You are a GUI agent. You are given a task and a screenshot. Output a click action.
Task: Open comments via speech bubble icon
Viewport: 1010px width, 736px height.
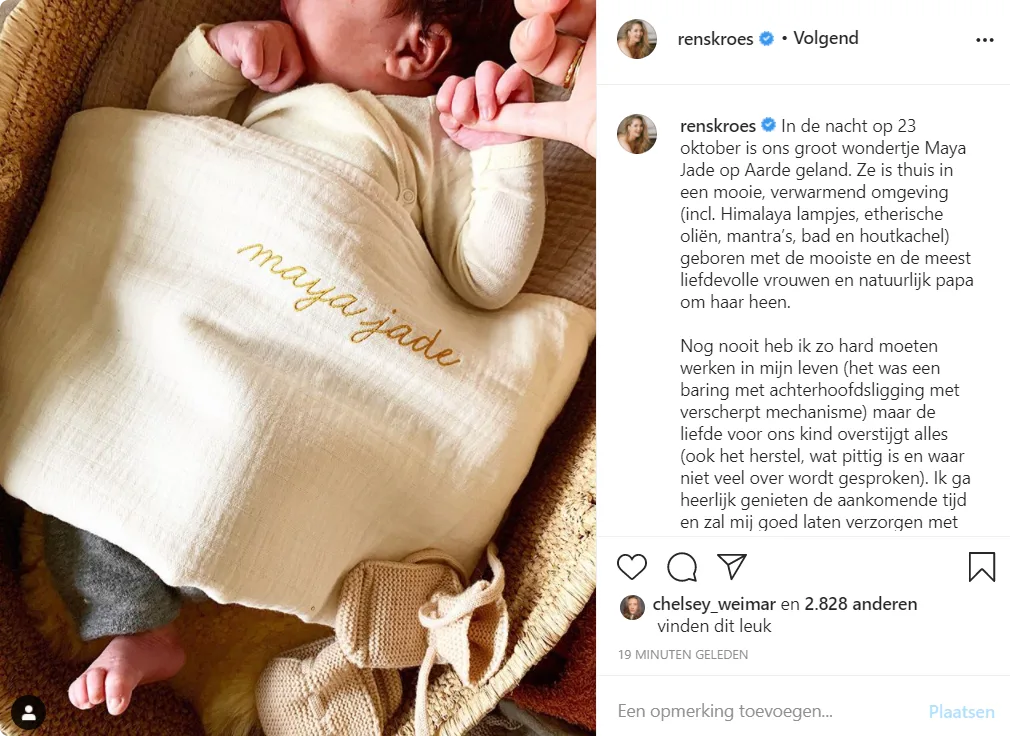(x=682, y=567)
